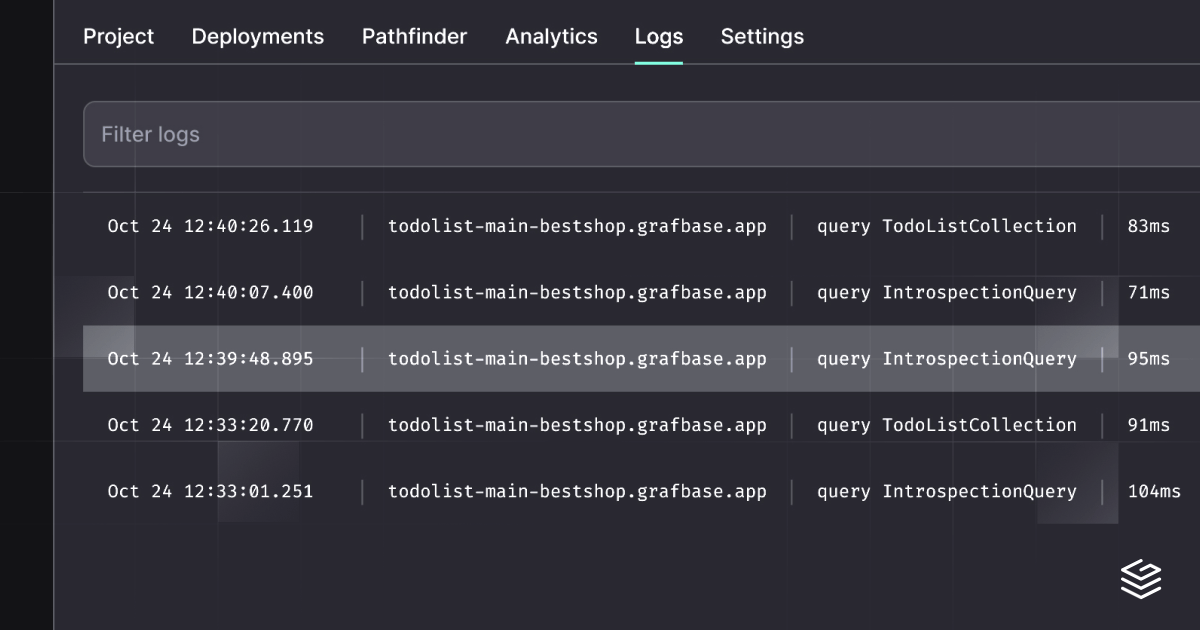Click the hostname in the 12:39:48.895 row
Viewport: 1200px width, 630px height.
(577, 359)
